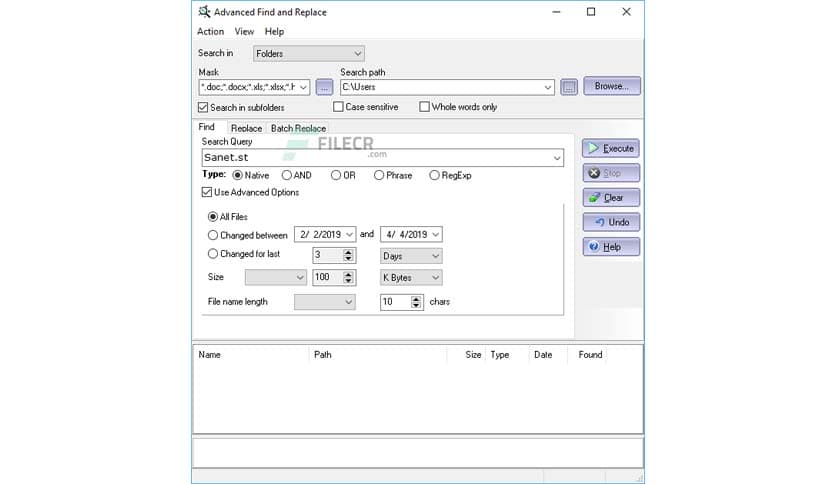Click Browse to choose a folder
The width and height of the screenshot is (836, 484).
click(x=612, y=86)
